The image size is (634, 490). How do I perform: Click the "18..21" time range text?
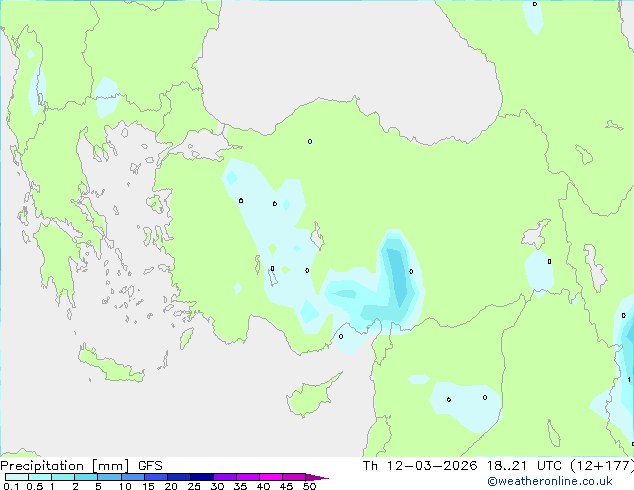[507, 466]
